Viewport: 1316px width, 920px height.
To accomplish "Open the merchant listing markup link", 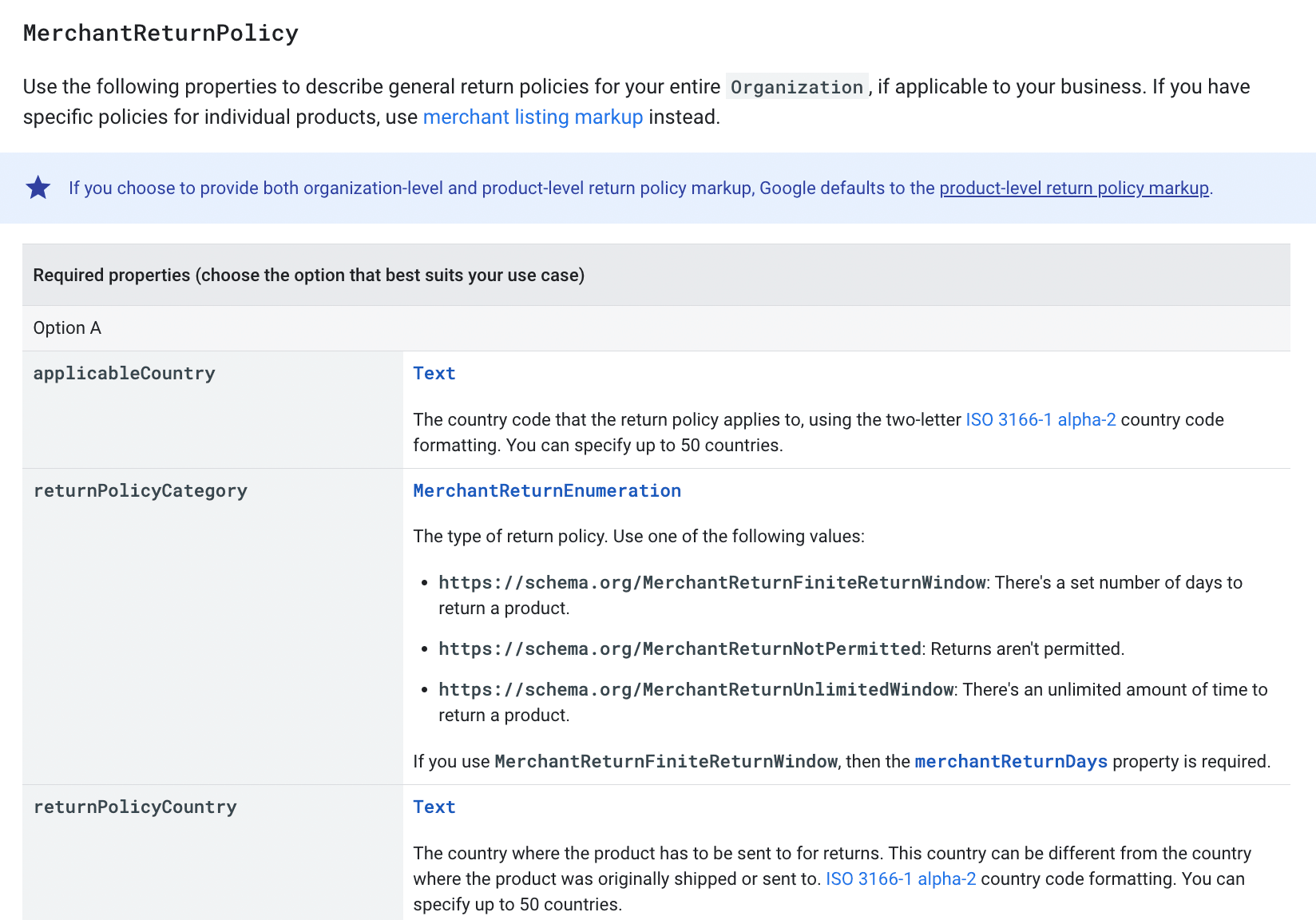I will pos(533,117).
